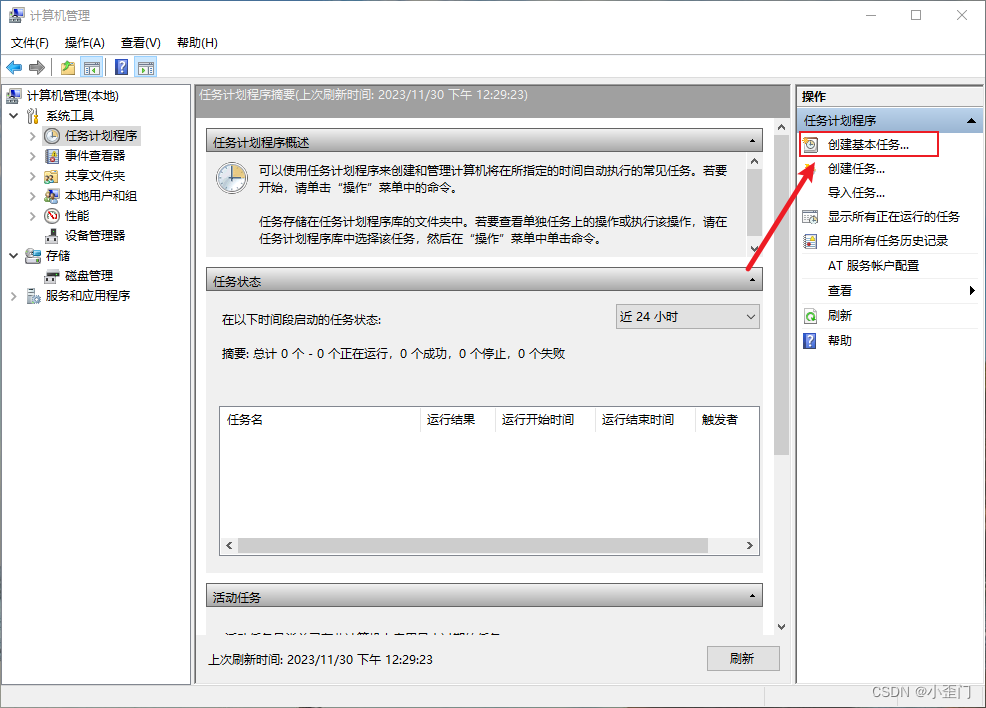Screen dimensions: 986x708
Task: Collapse the 任务计划程序概述 section
Action: coord(752,141)
